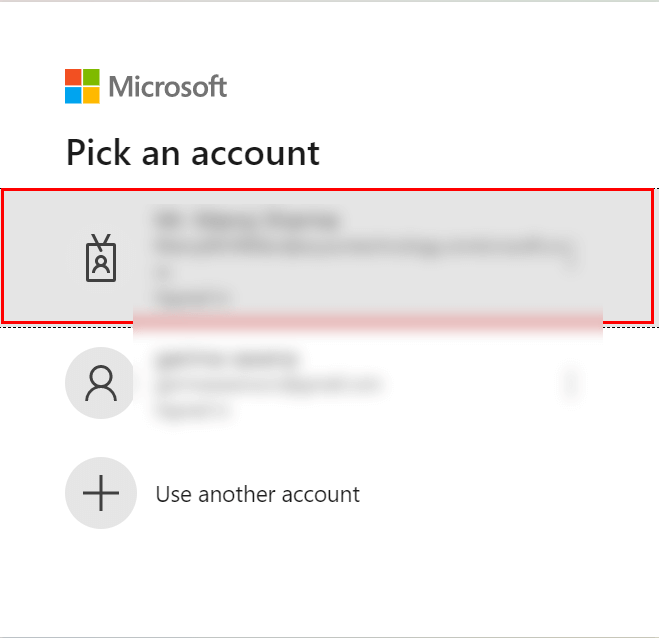Choose the second account with the person avatar
The height and width of the screenshot is (638, 659).
pos(328,383)
